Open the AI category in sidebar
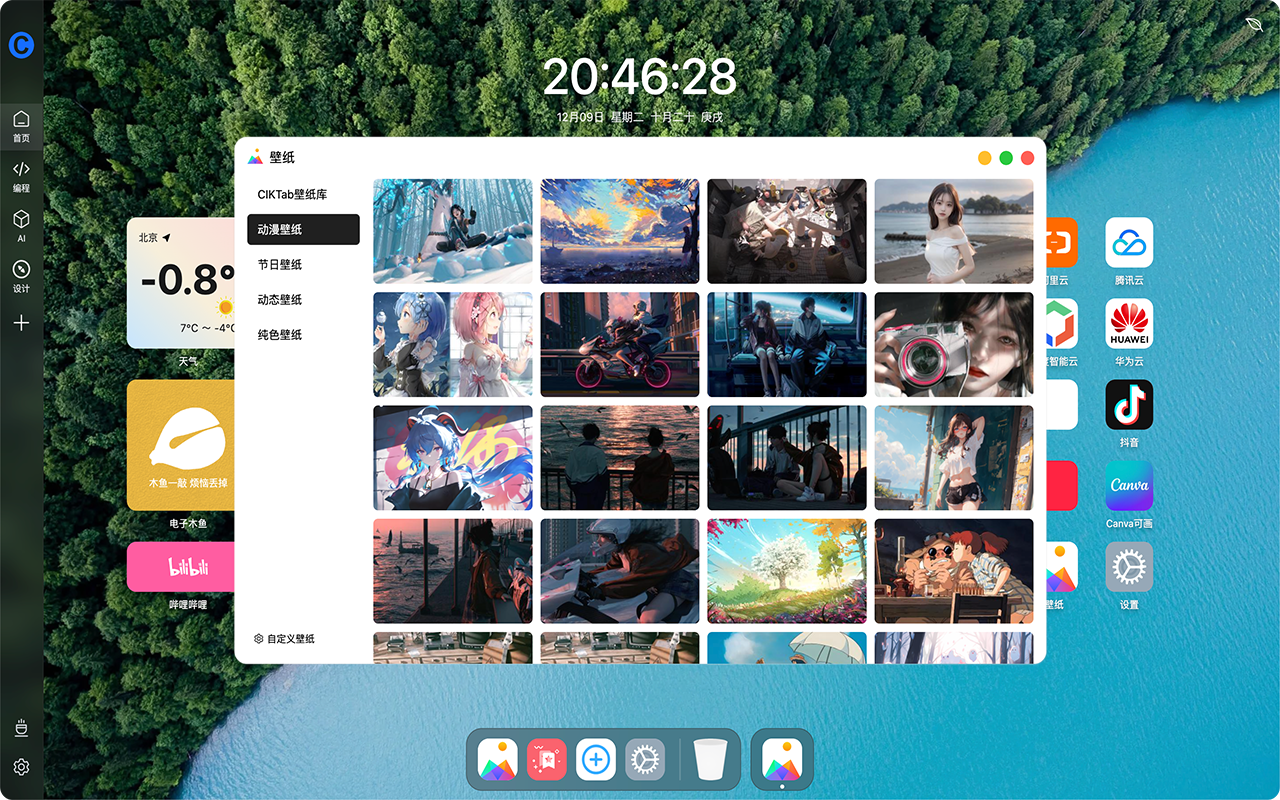The width and height of the screenshot is (1280, 800). (x=21, y=227)
